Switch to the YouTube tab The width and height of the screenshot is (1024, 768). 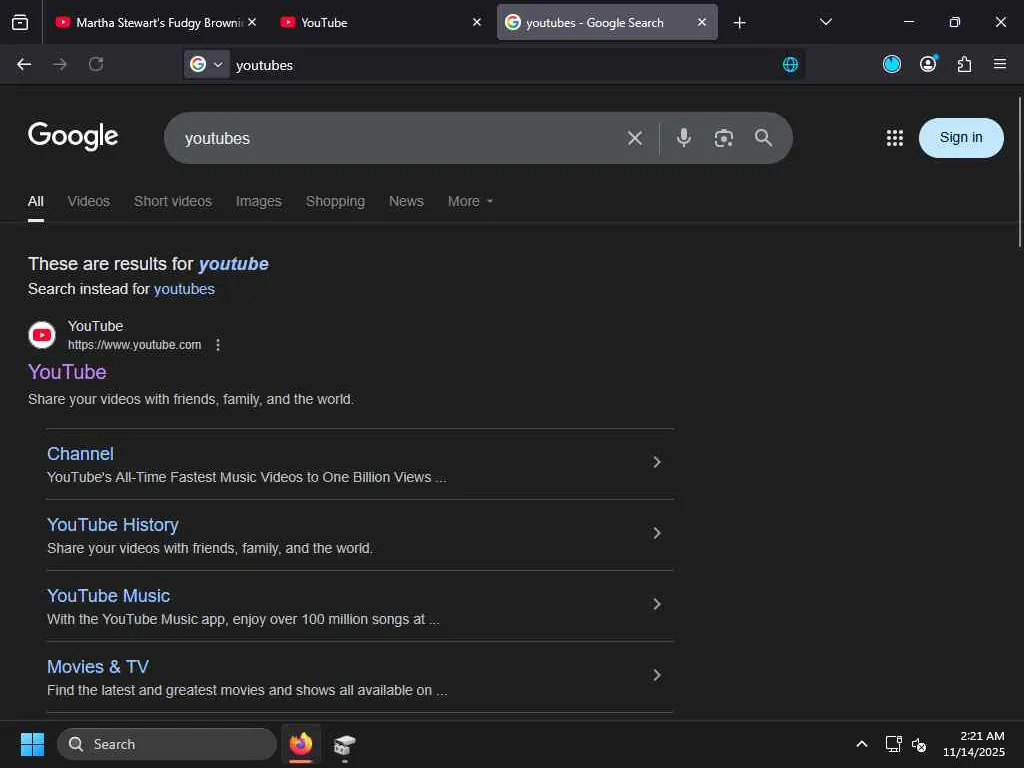[381, 22]
